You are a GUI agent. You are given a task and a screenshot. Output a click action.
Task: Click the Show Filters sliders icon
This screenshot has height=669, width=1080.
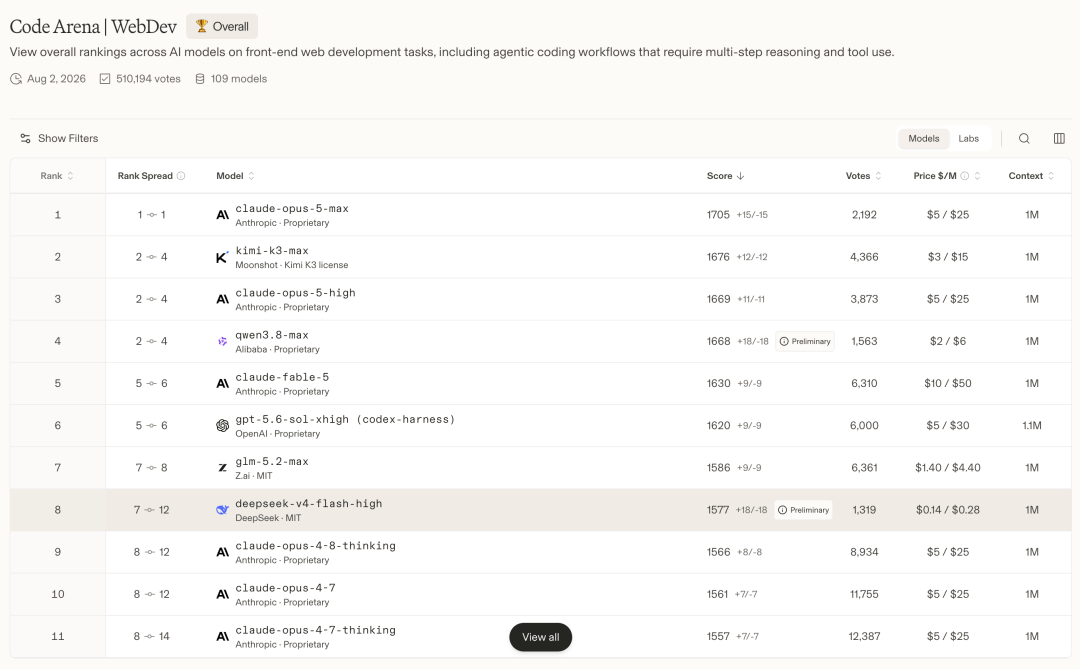click(25, 138)
